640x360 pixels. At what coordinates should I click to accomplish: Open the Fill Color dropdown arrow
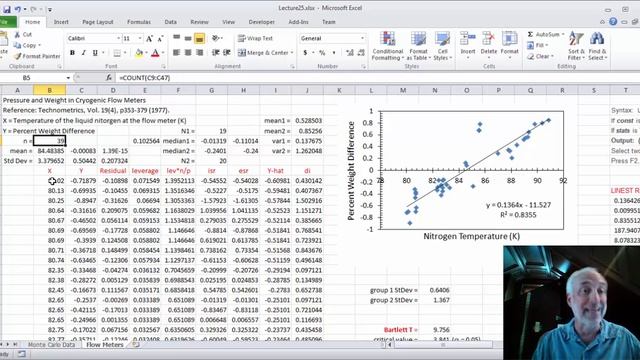[146, 53]
